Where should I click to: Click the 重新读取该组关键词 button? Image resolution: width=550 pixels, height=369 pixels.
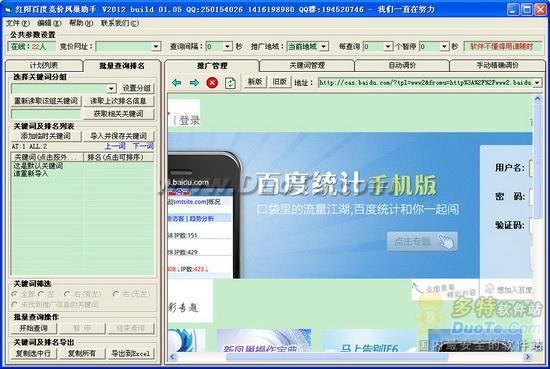46,101
